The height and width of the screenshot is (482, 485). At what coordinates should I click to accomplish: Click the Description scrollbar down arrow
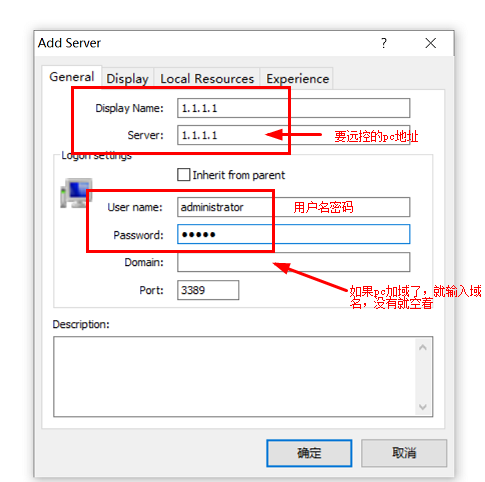tap(423, 407)
